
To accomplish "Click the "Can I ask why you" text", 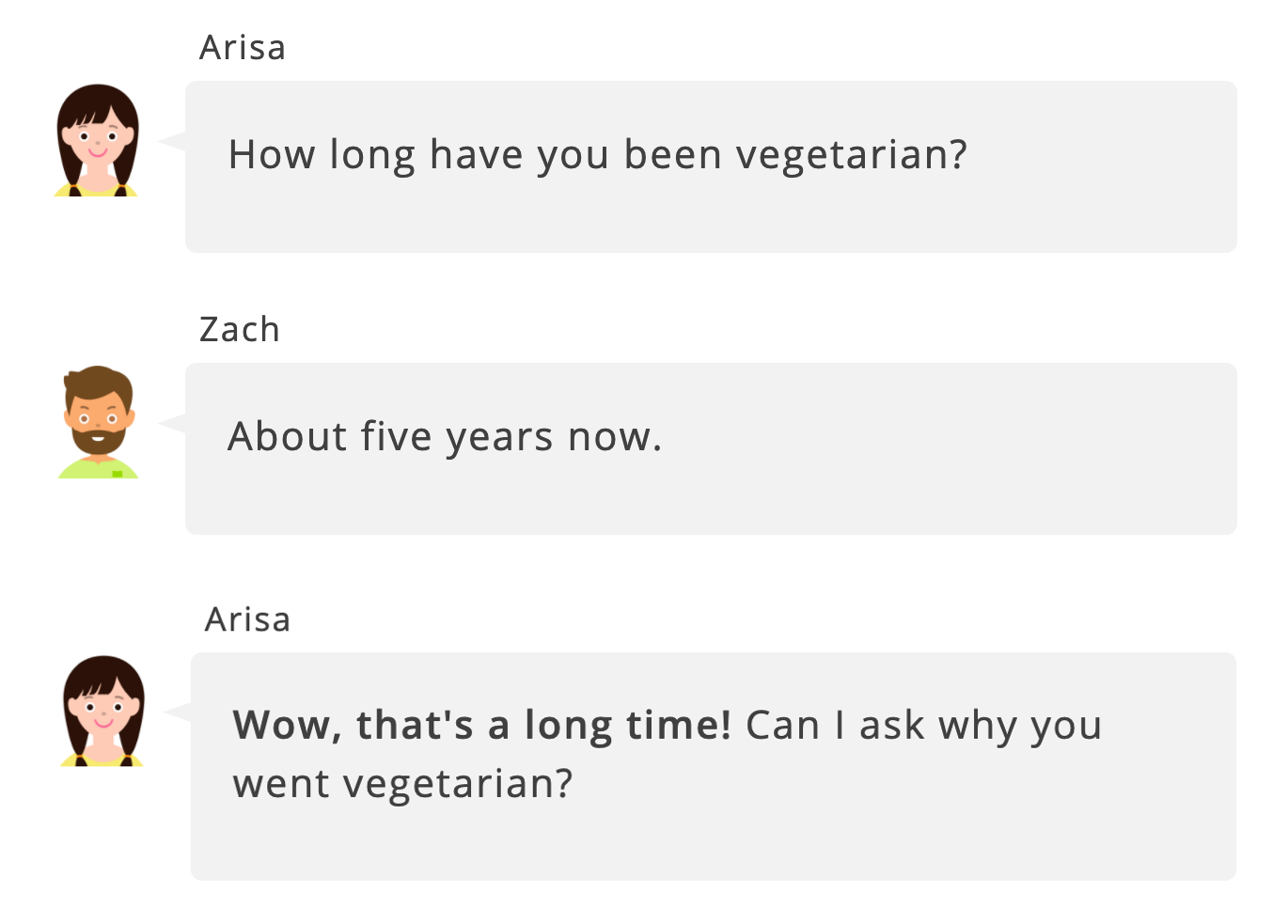I will pos(923,726).
